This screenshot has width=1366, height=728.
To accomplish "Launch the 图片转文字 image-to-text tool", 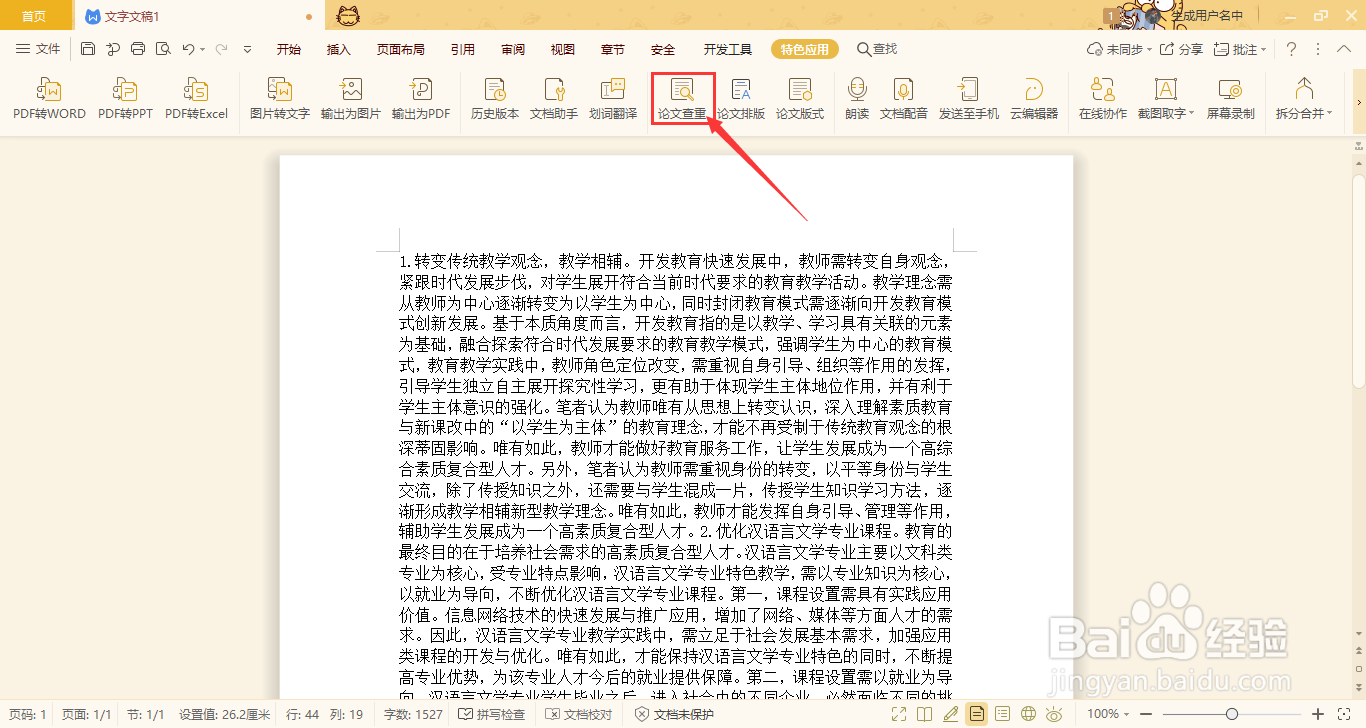I will tap(281, 99).
